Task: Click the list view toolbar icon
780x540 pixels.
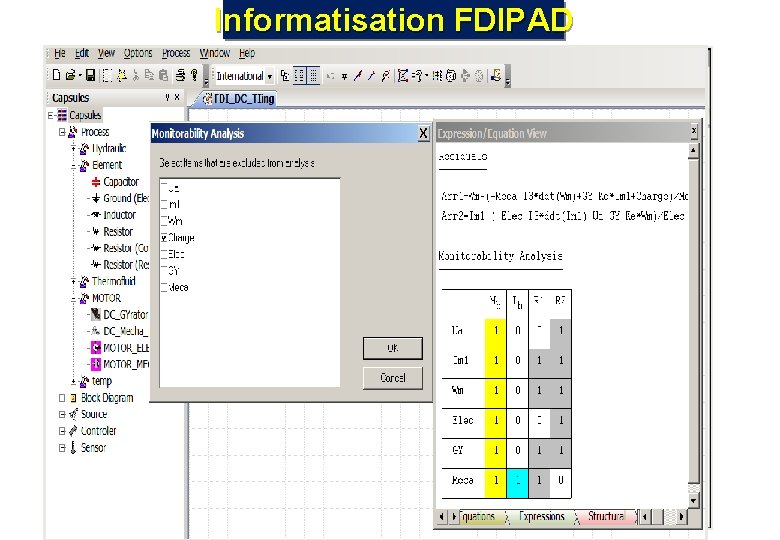Action: pyautogui.click(x=299, y=76)
